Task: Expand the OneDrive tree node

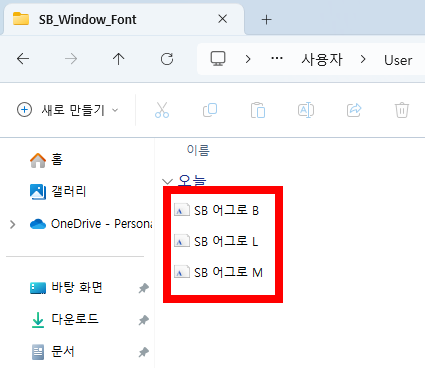Action: coord(13,224)
